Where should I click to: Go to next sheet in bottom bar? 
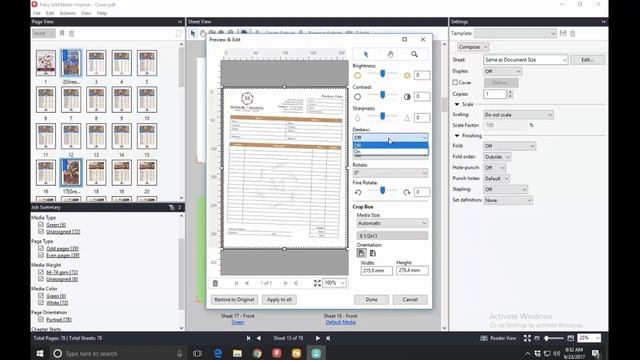coord(318,338)
